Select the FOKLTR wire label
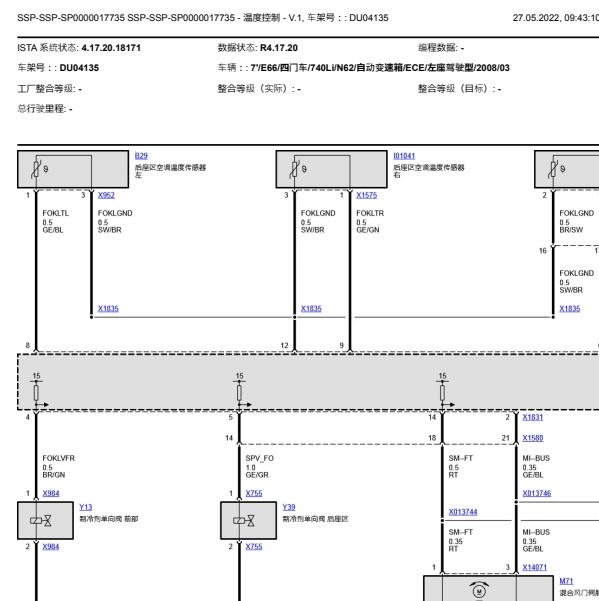Image resolution: width=599 pixels, height=601 pixels. (370, 213)
